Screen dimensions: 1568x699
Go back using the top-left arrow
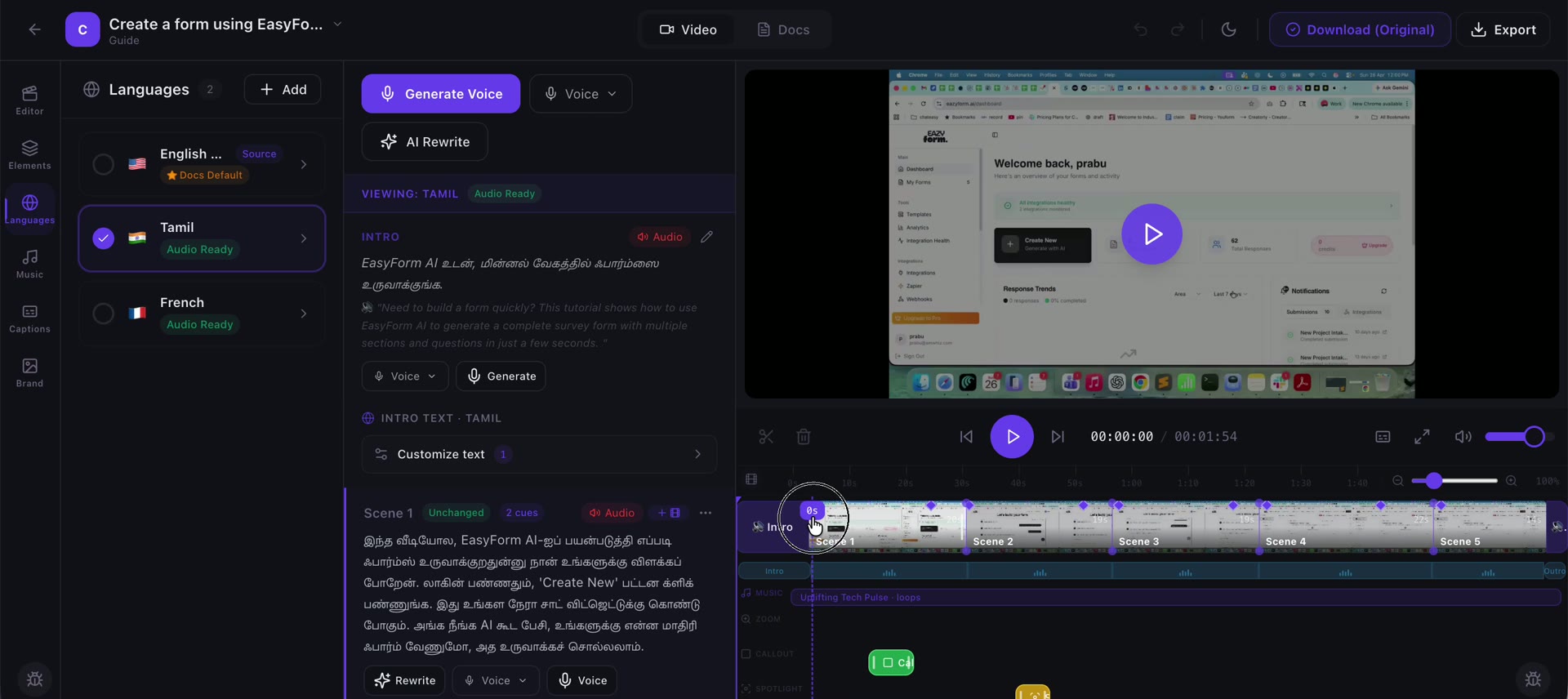[34, 29]
